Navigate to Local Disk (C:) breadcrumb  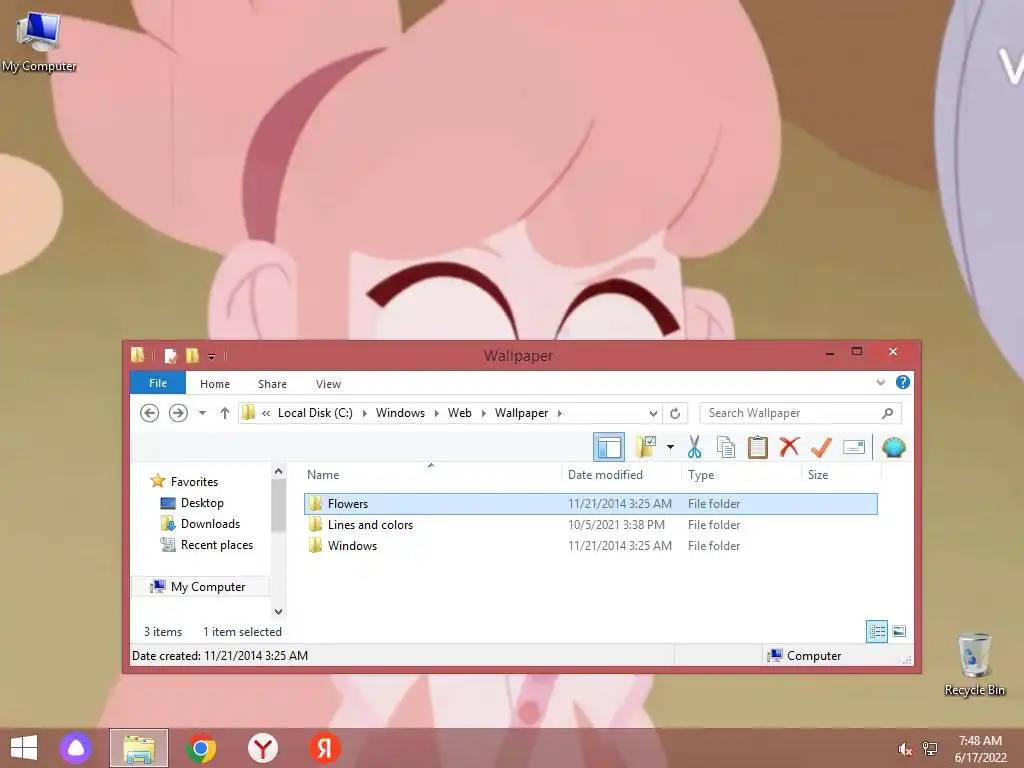315,413
